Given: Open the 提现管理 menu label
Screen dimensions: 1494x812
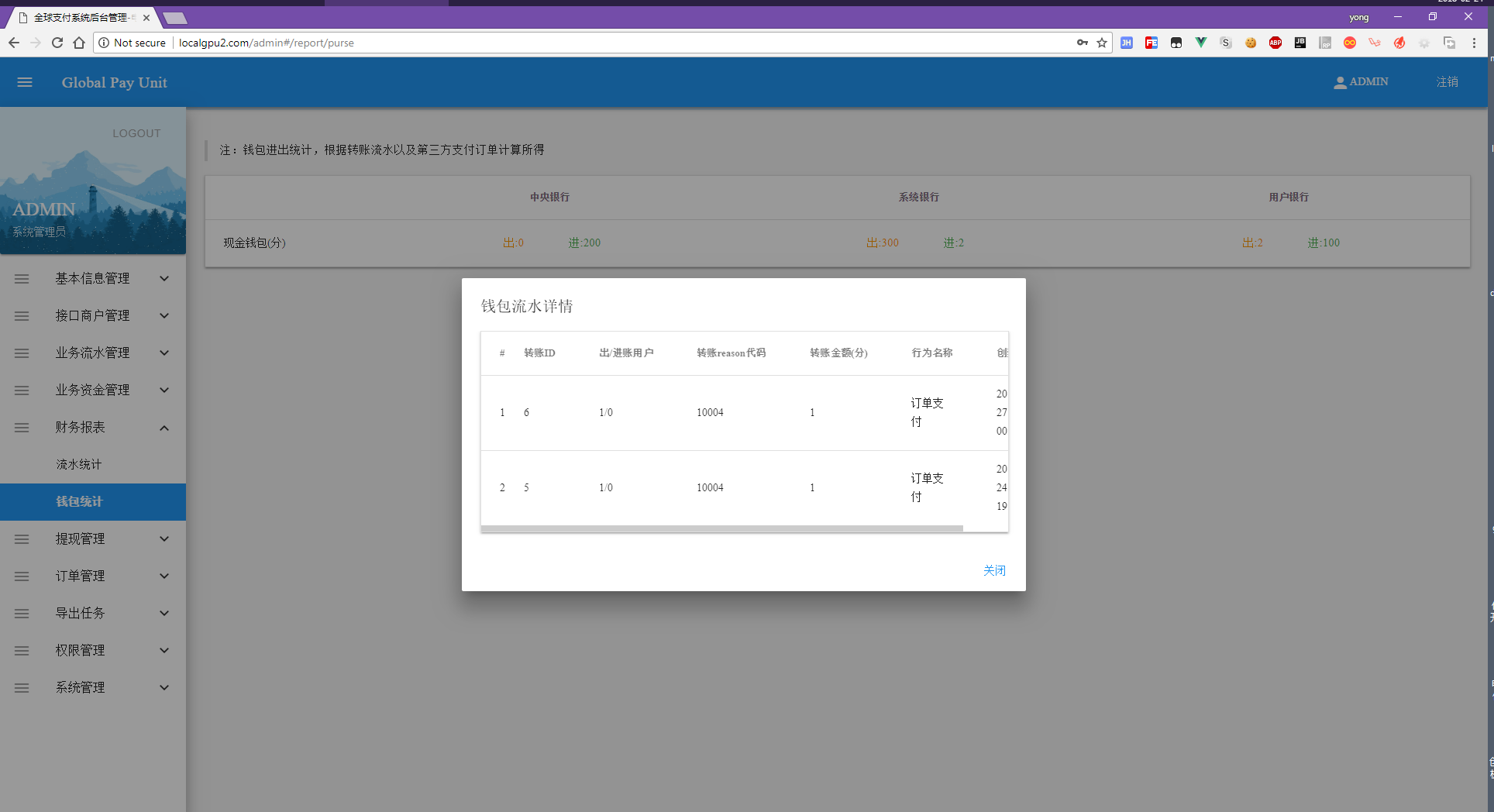Looking at the screenshot, I should point(80,539).
